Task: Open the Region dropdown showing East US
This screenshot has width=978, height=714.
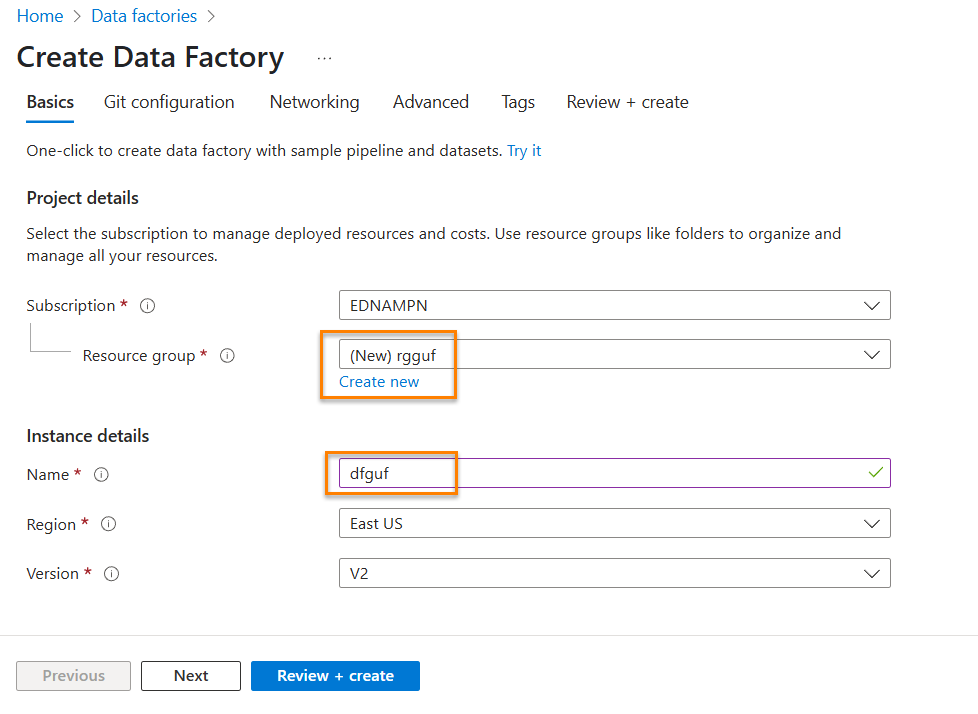Action: (x=614, y=523)
